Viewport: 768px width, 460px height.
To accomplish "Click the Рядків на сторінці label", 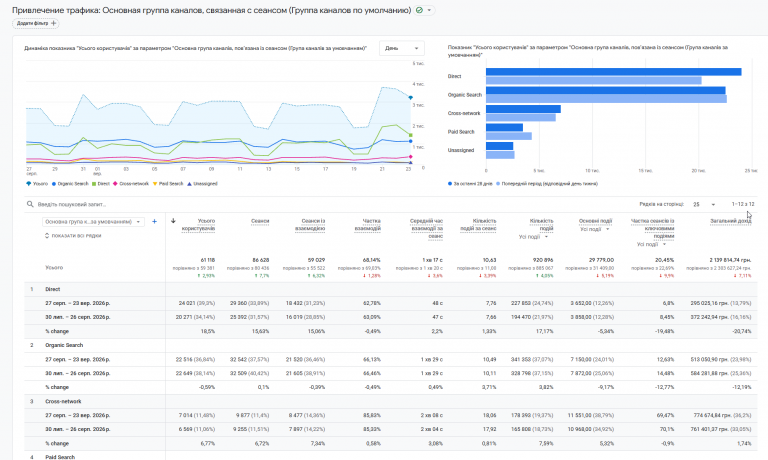I will [661, 204].
